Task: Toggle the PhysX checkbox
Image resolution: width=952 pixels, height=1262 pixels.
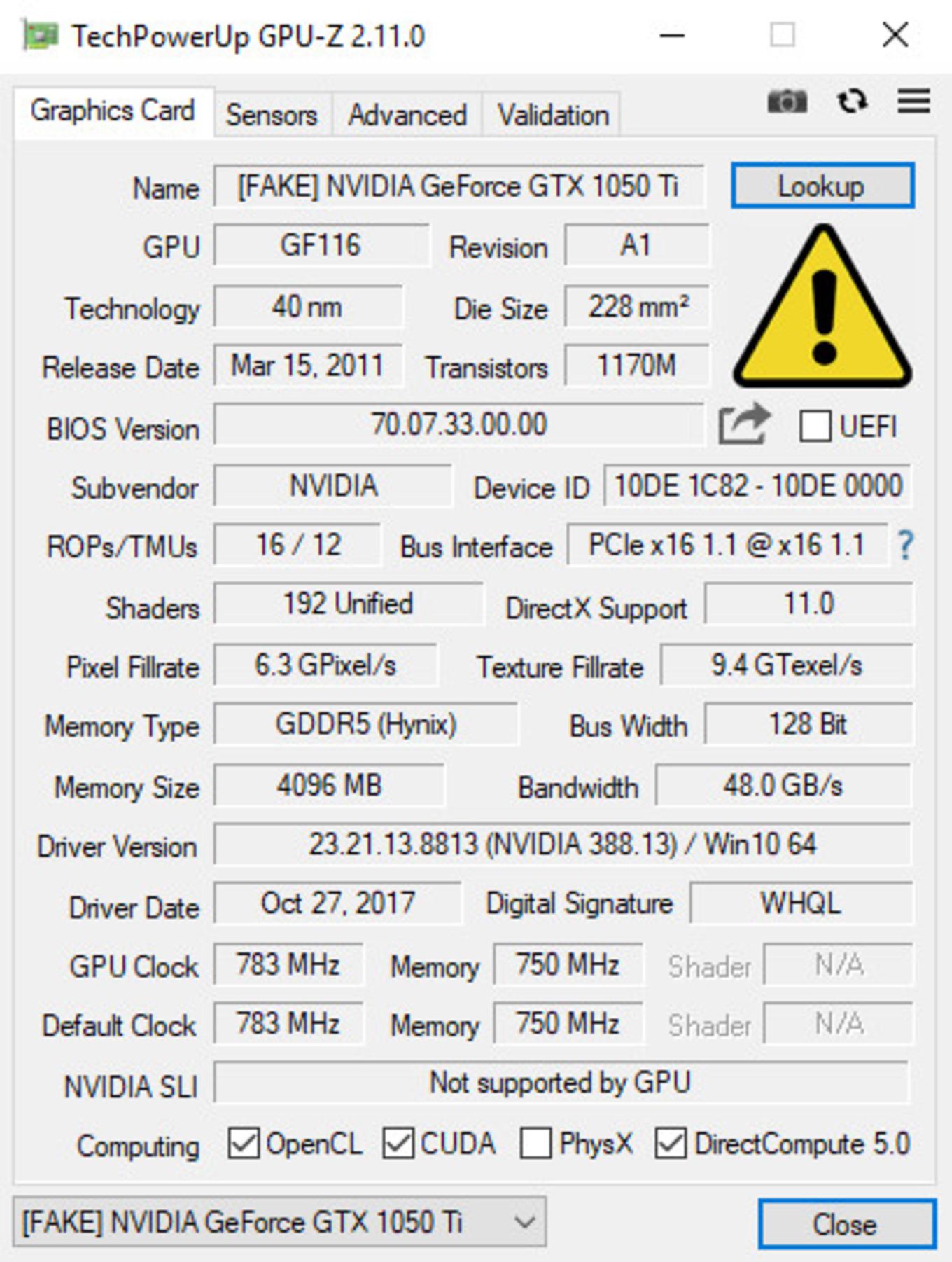Action: tap(535, 1144)
